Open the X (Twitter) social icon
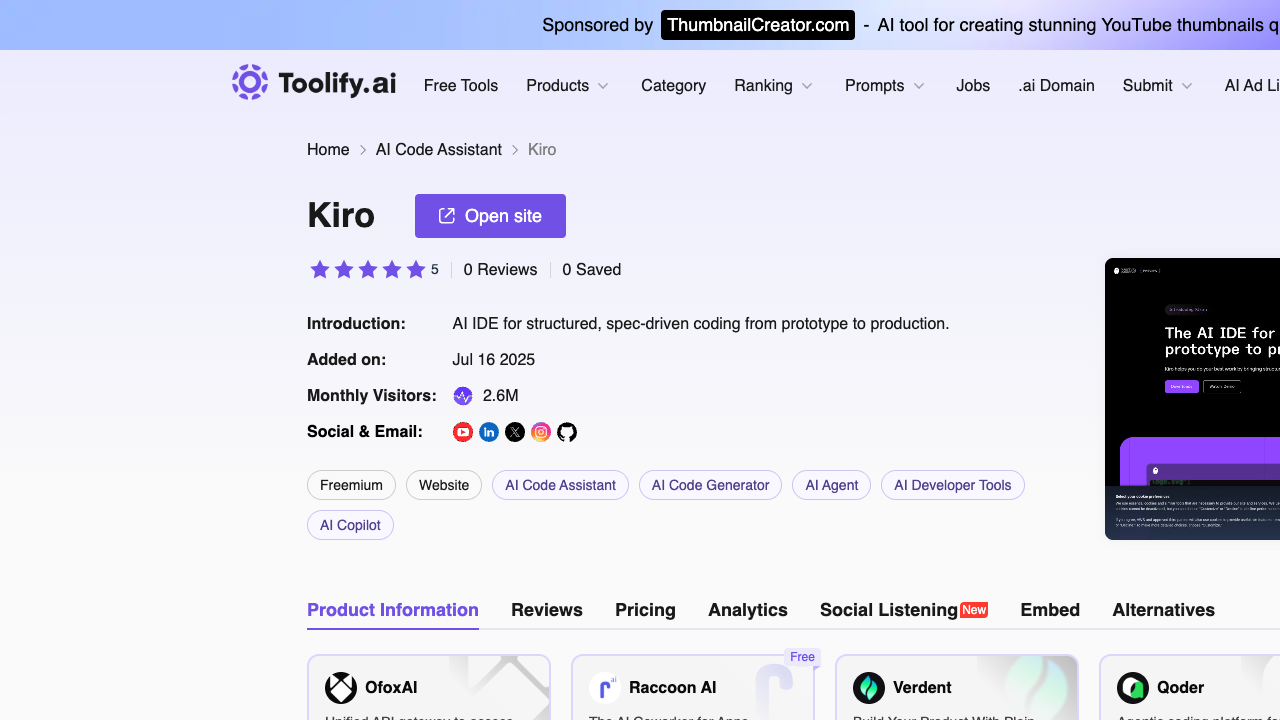 click(515, 432)
